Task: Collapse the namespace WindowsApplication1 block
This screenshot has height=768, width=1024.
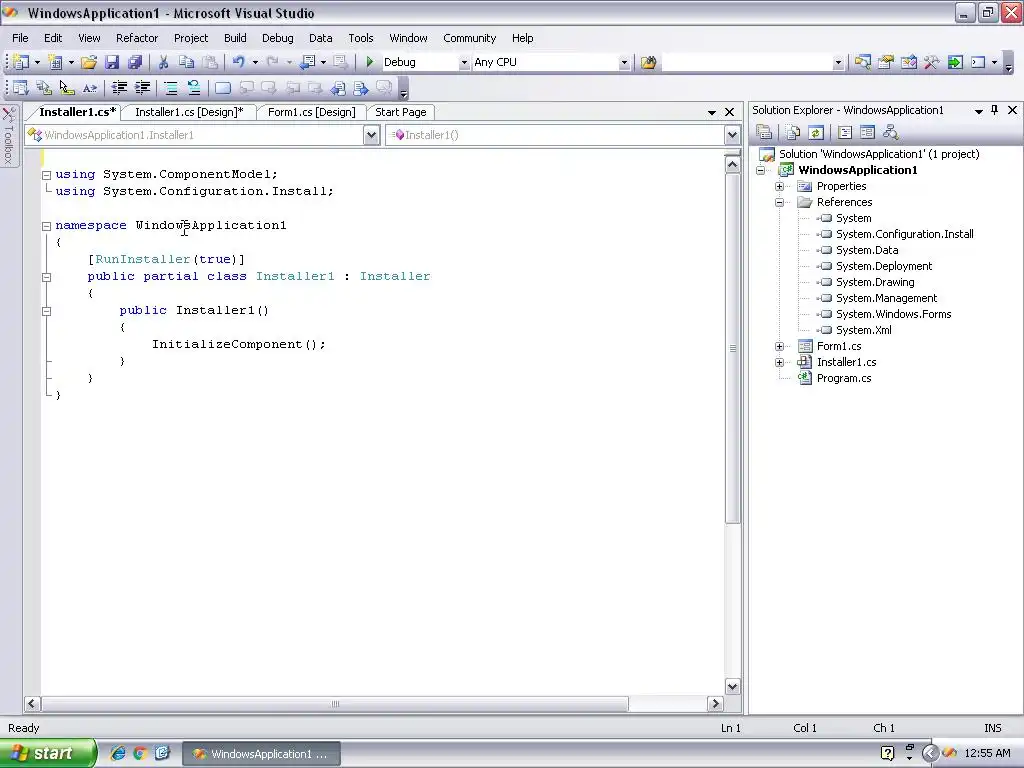Action: pos(46,226)
